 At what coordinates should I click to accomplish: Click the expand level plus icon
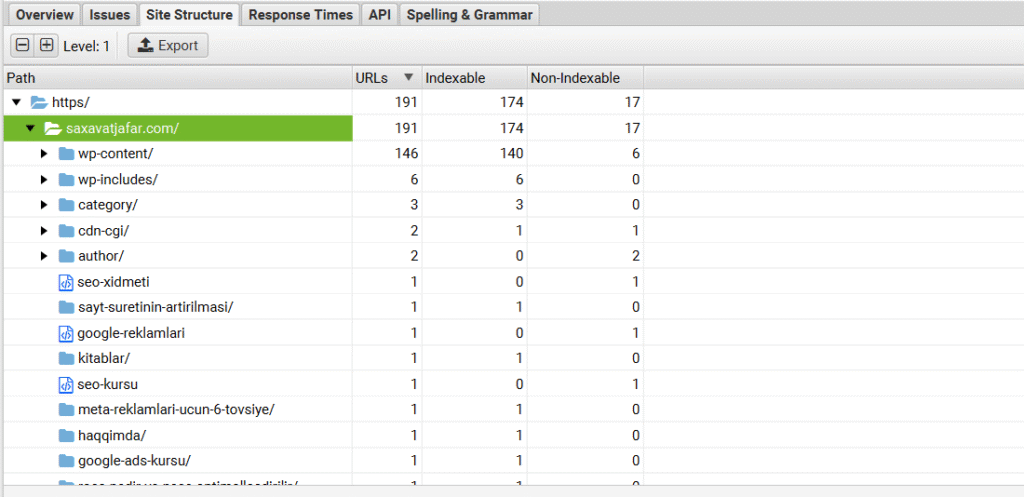46,45
